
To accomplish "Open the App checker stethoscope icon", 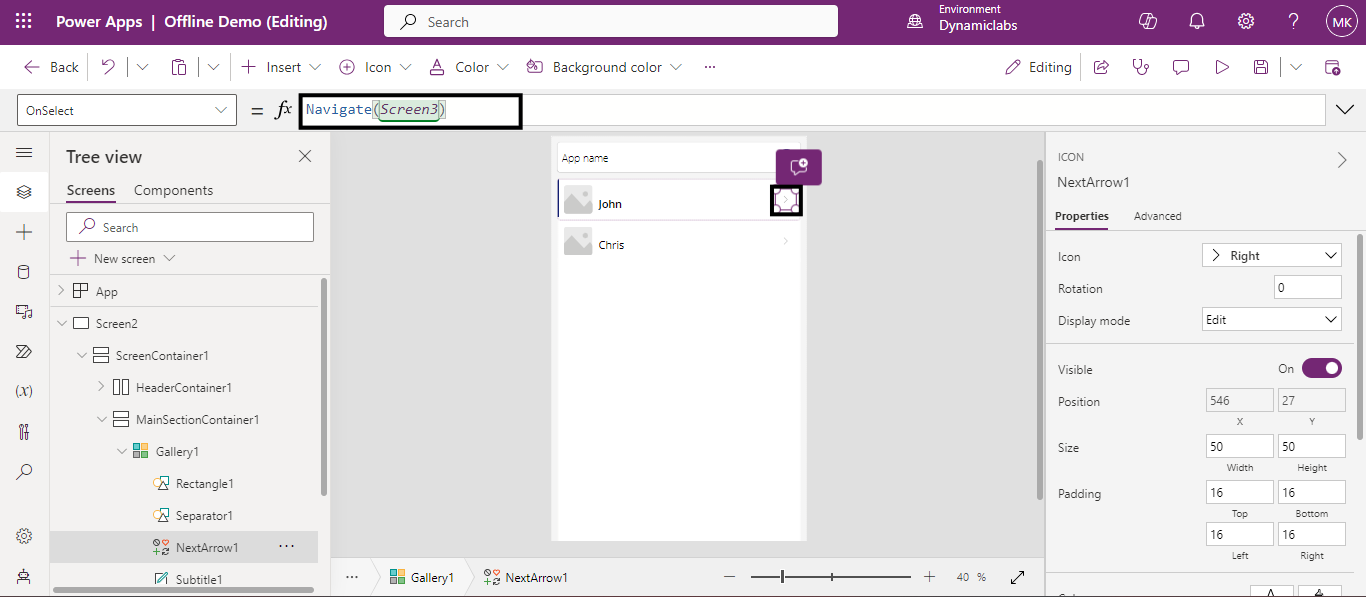I will tap(1140, 67).
